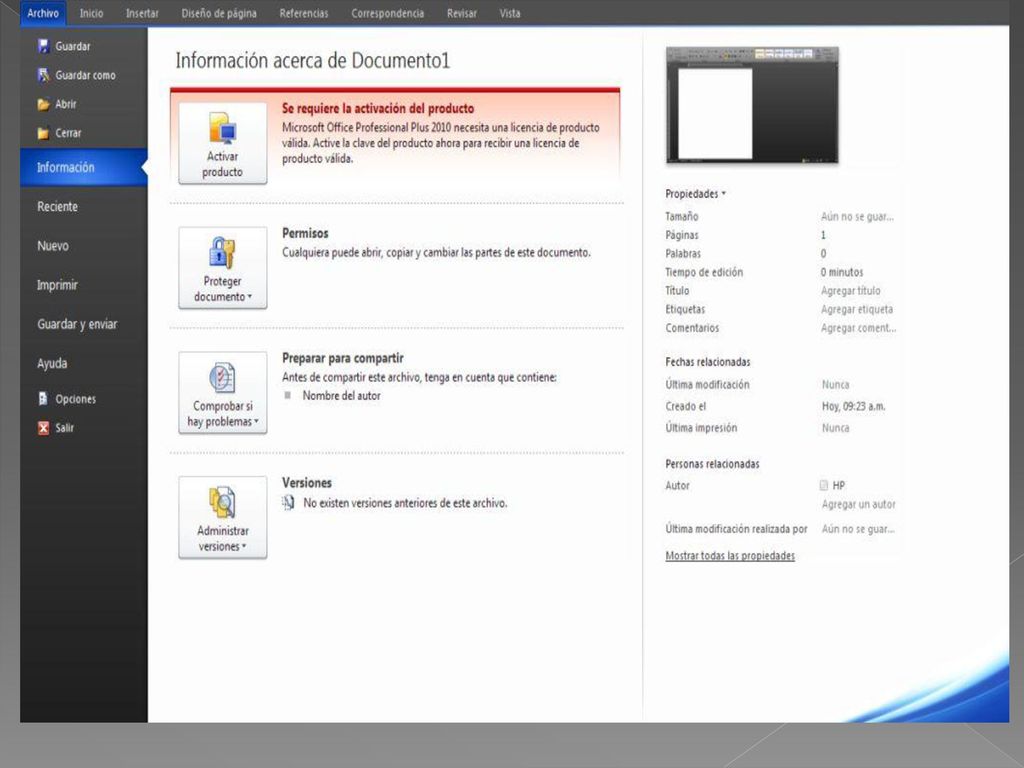1024x768 pixels.
Task: Click 'Nunca' next to Última impresión
Action: 835,428
